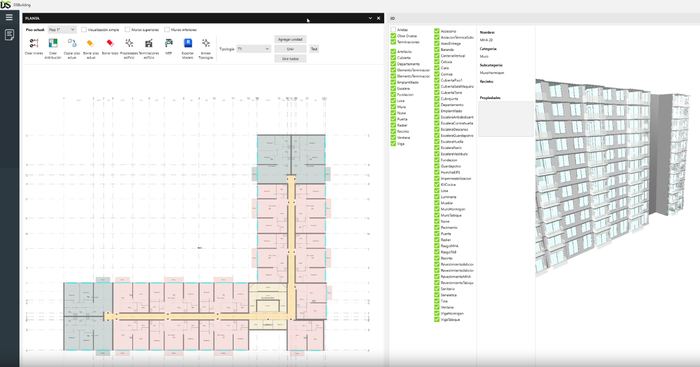Click the DSBuilding app logo
This screenshot has height=367, width=700.
[5, 4]
